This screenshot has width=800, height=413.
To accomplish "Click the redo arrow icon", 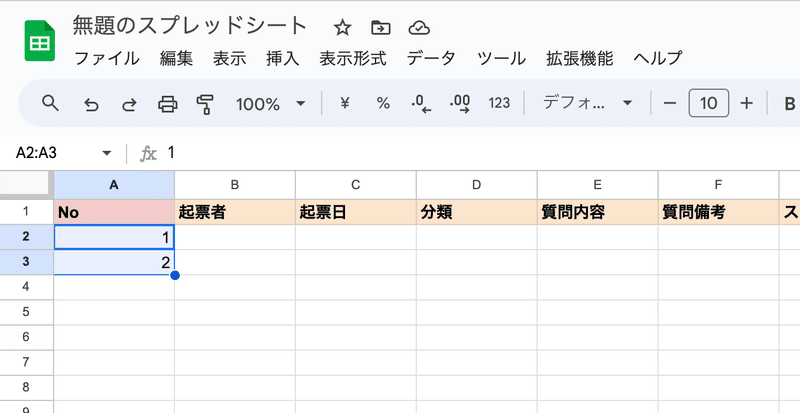I will tap(129, 104).
